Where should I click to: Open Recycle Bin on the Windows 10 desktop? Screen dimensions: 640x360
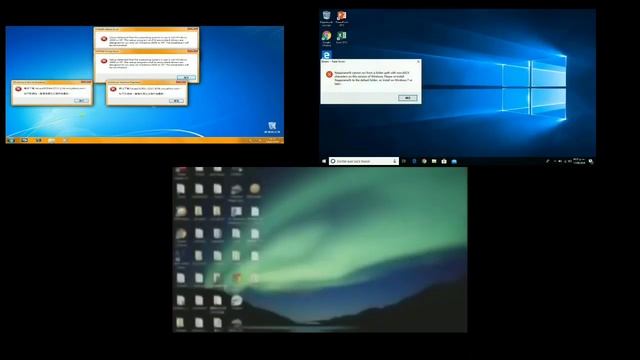click(x=327, y=19)
